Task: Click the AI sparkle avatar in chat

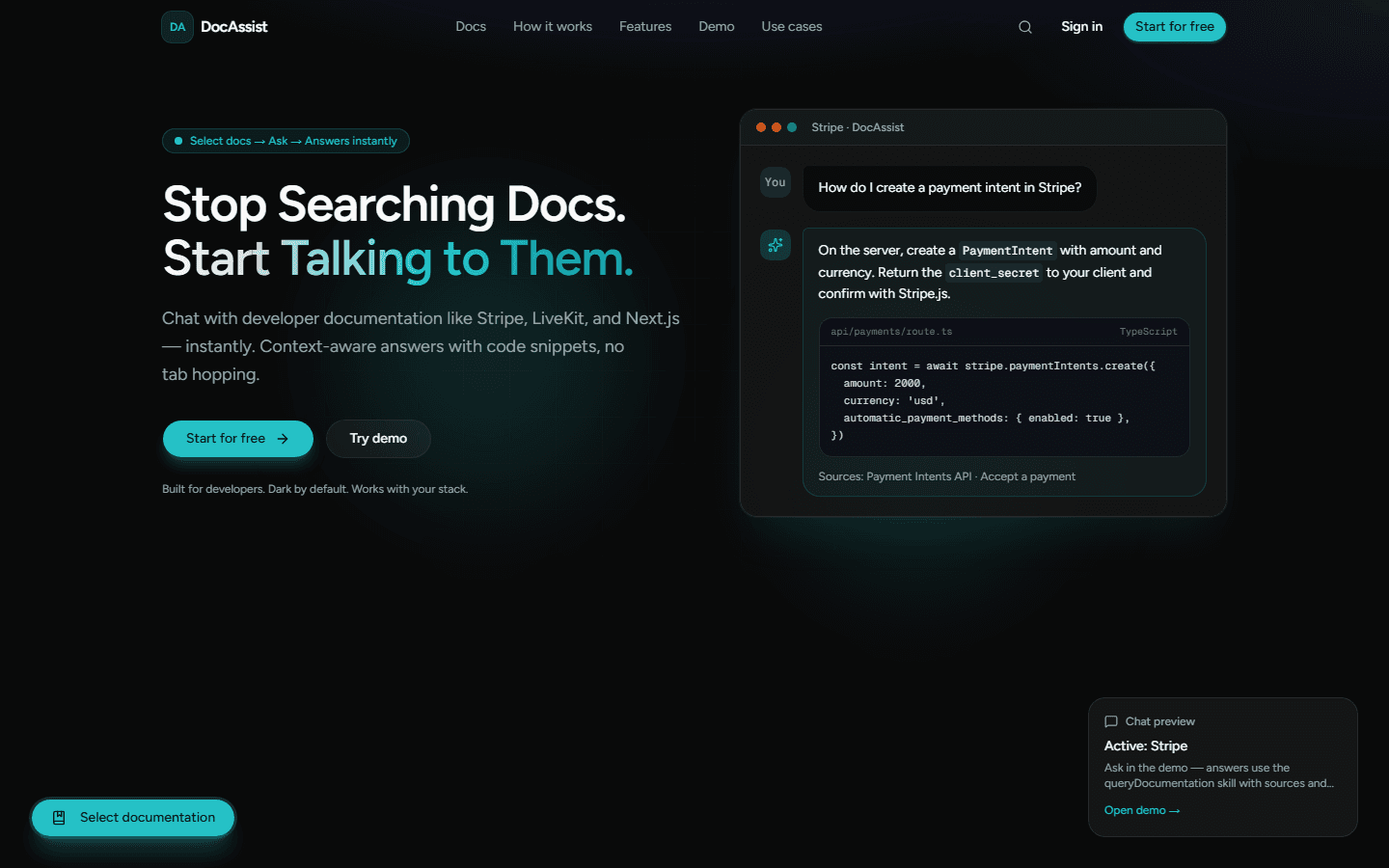Action: click(x=776, y=245)
